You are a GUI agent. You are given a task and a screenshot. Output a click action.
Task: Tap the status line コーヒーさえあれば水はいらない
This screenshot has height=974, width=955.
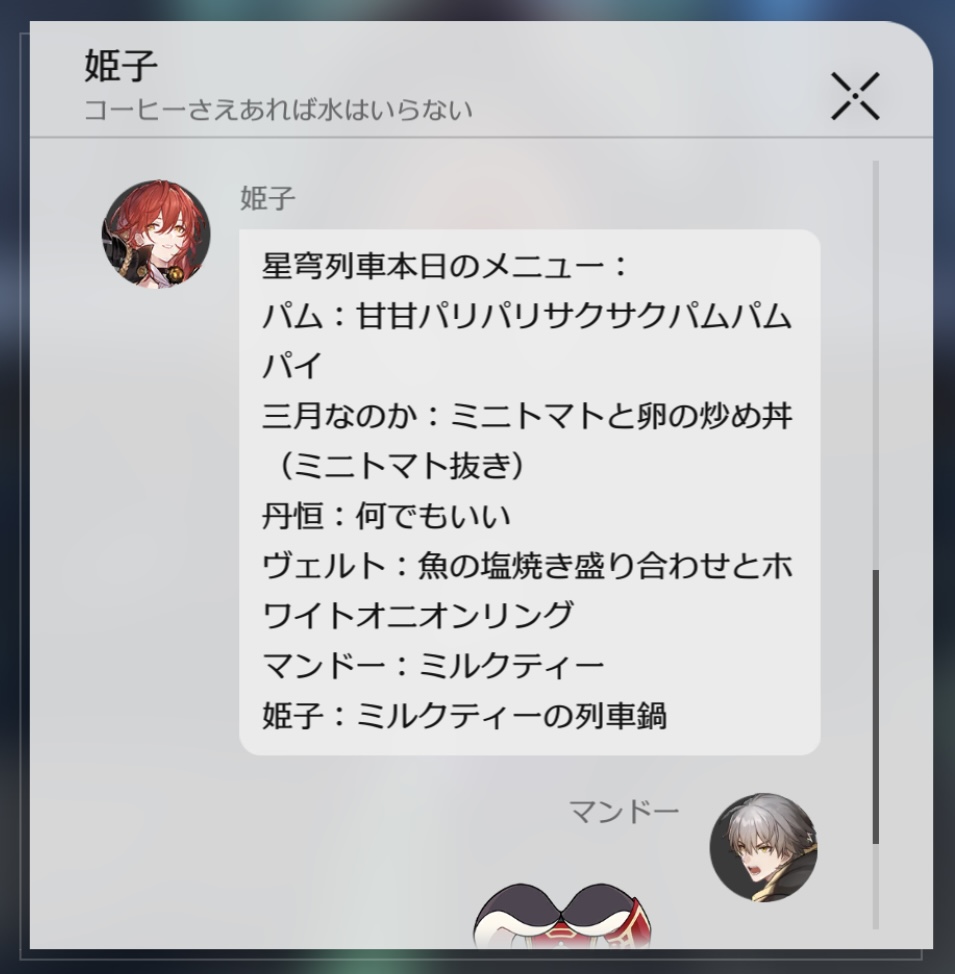[278, 110]
